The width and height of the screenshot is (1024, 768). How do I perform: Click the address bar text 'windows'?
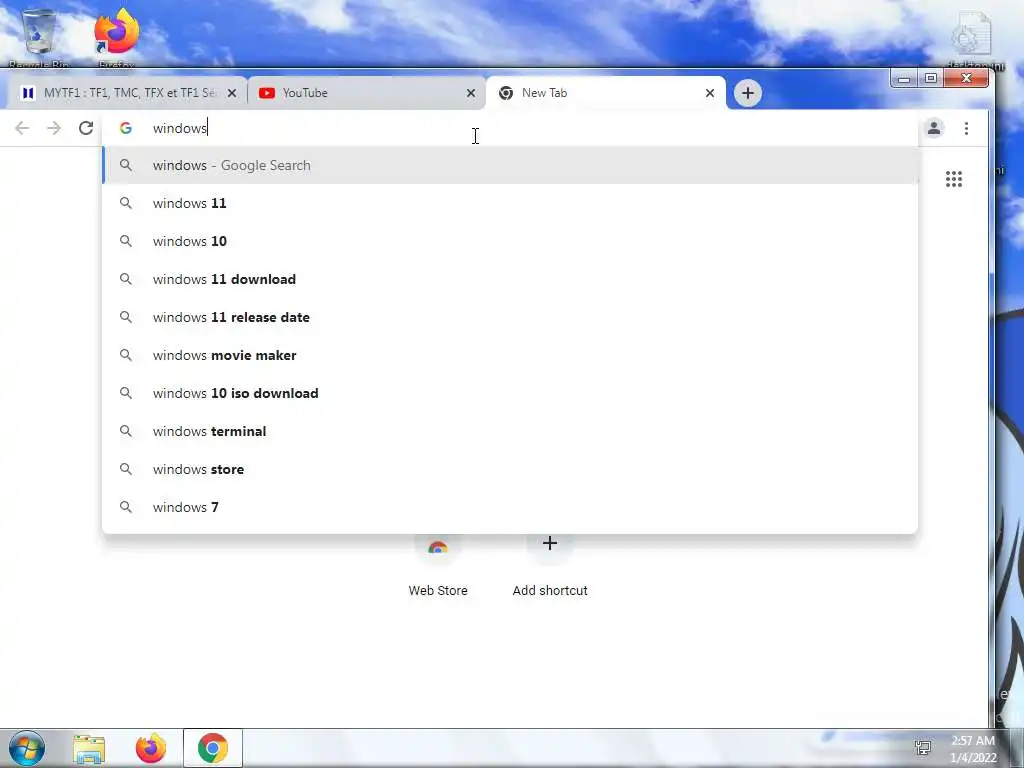(180, 128)
